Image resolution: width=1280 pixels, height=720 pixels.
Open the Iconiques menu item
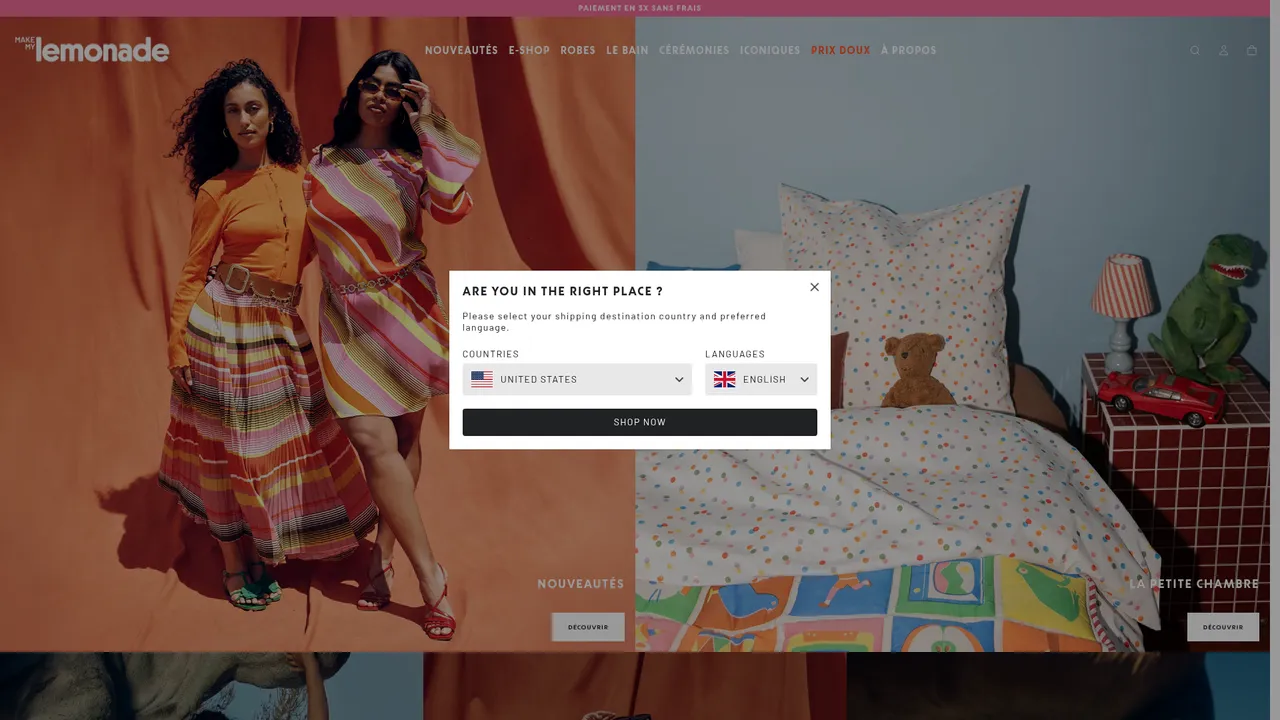(x=770, y=50)
